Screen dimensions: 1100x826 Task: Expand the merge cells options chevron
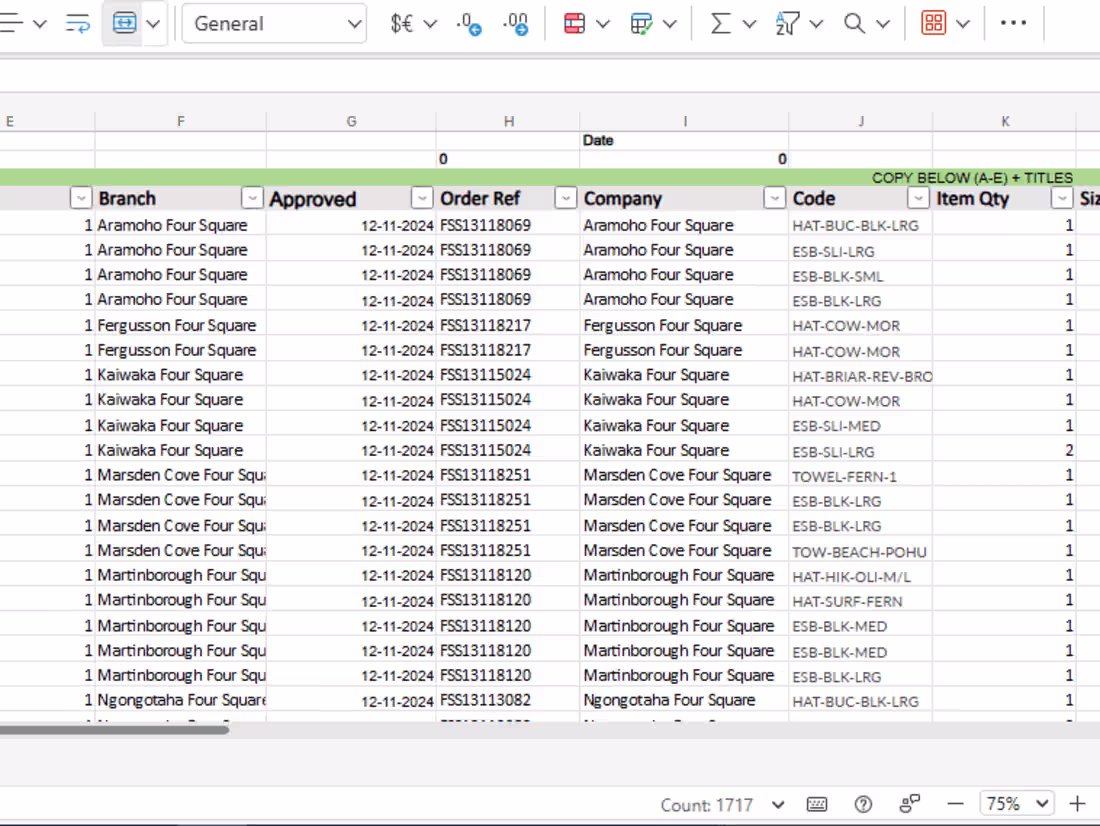click(152, 23)
